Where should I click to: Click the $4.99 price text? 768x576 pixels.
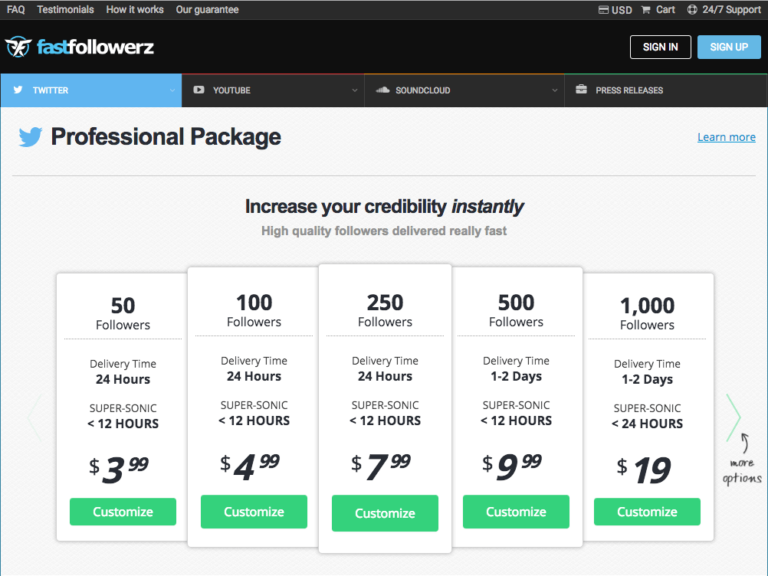point(250,467)
